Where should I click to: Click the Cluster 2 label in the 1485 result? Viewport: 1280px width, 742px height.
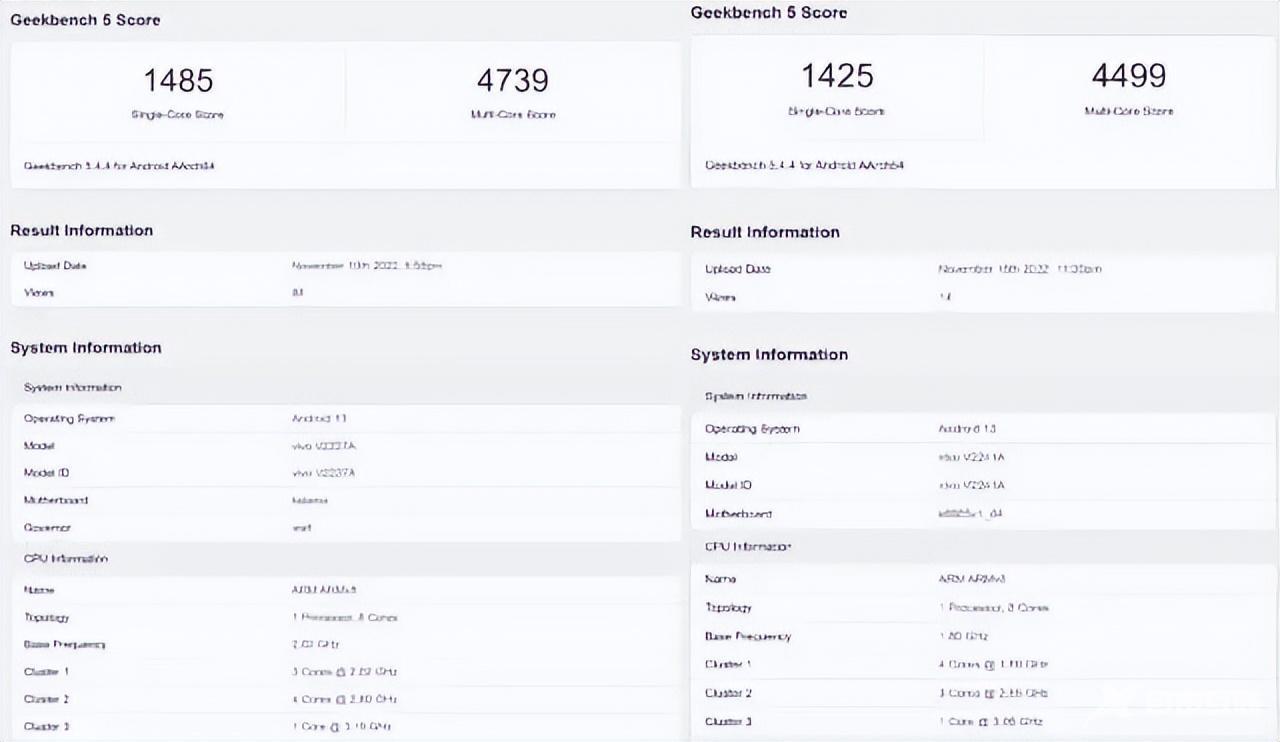(x=46, y=699)
